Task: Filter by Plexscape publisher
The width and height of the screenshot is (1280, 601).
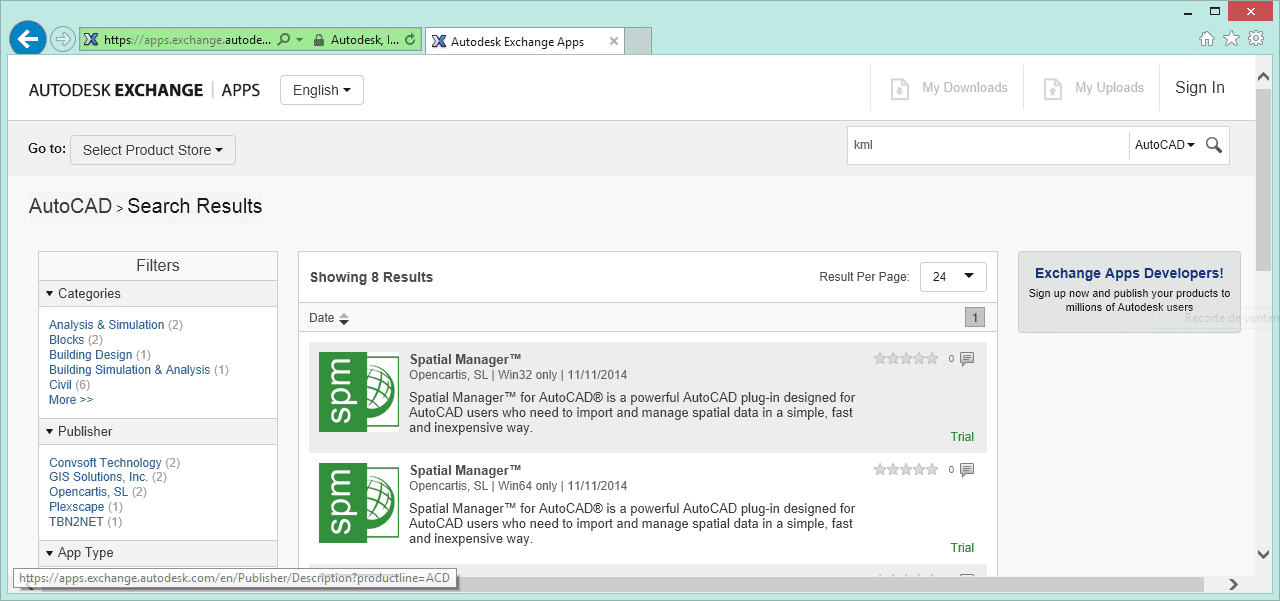Action: (x=77, y=507)
